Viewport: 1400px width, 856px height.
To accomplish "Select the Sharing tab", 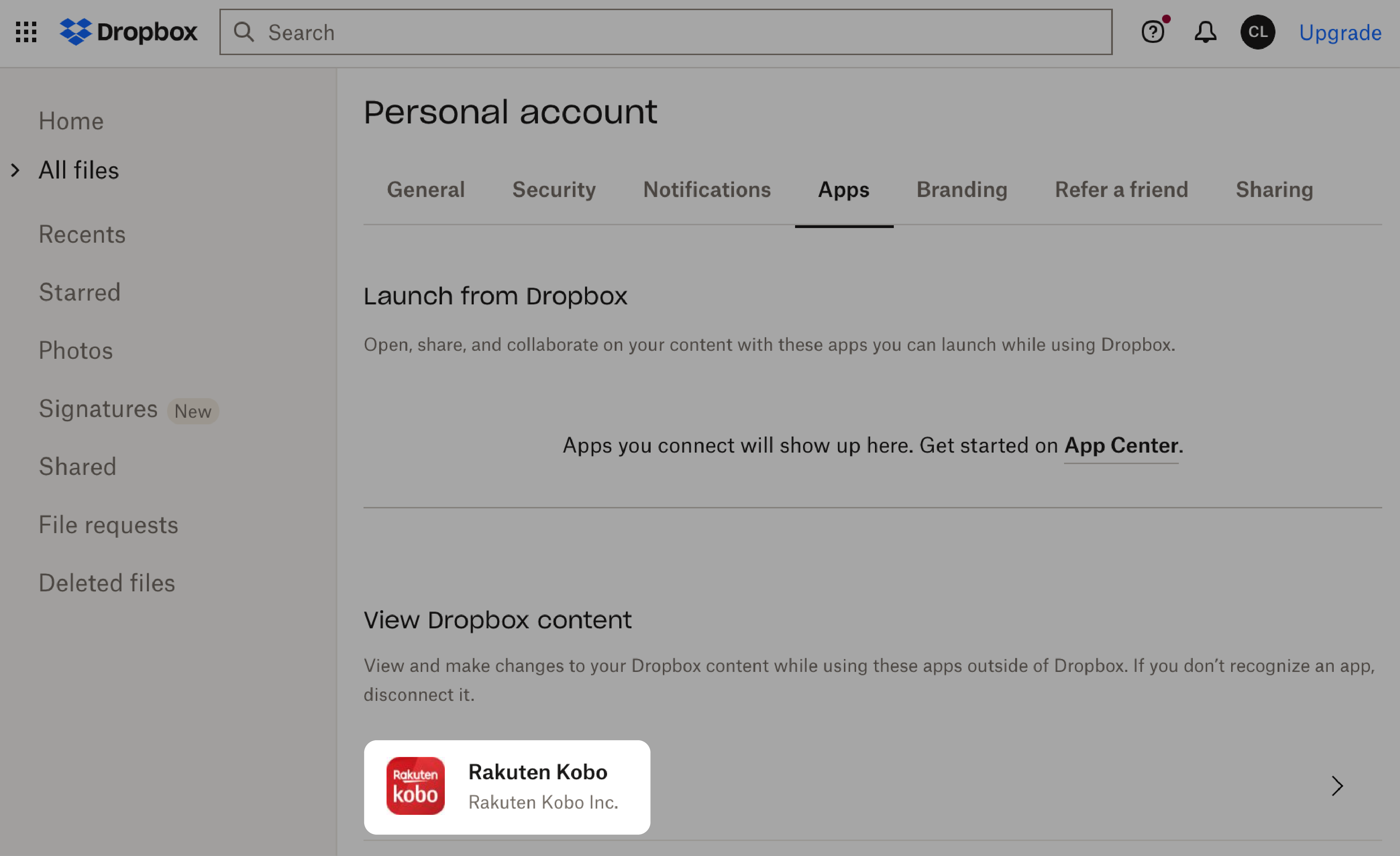I will click(1275, 189).
